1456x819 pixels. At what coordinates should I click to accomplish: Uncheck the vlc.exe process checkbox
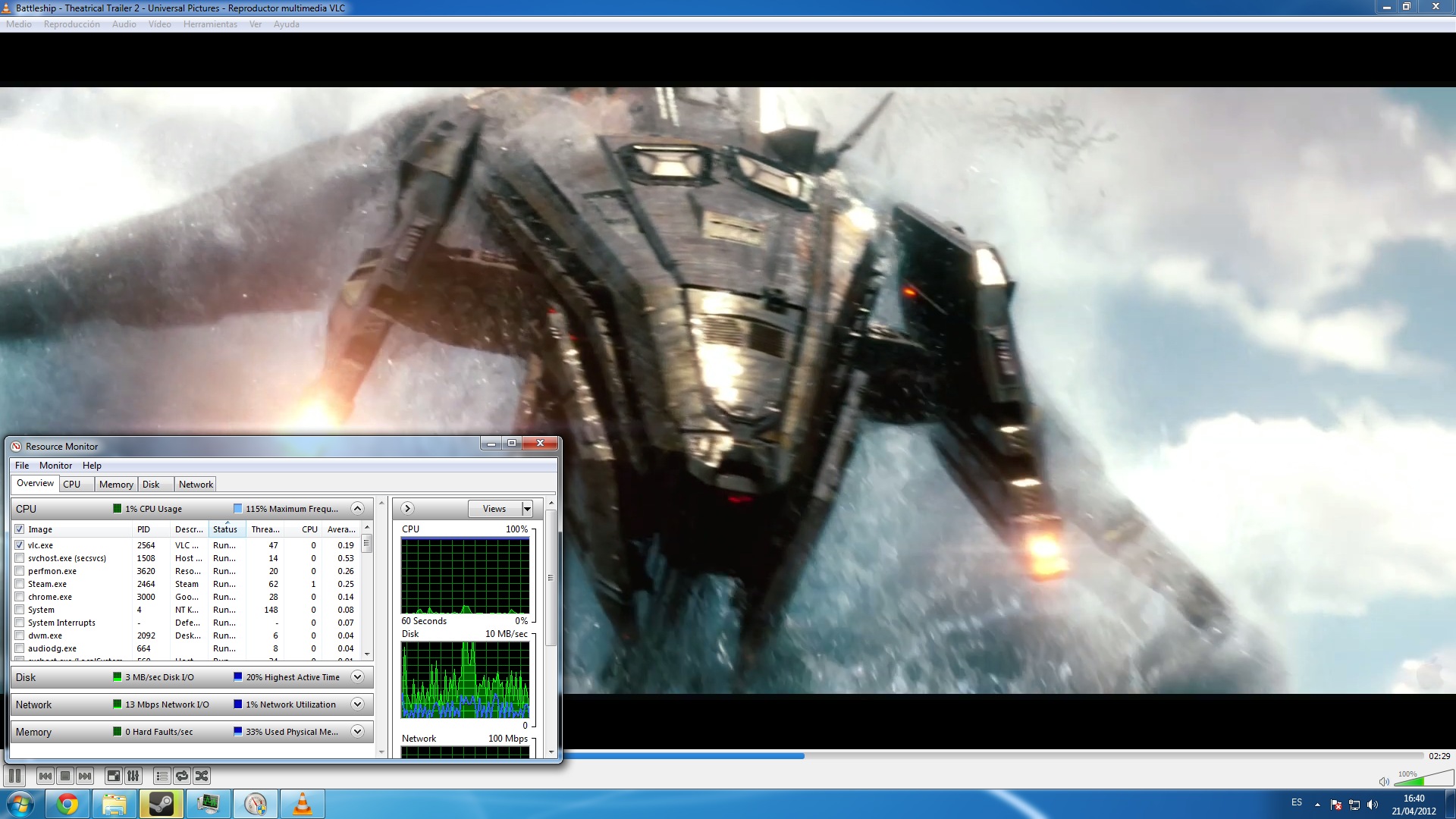20,545
